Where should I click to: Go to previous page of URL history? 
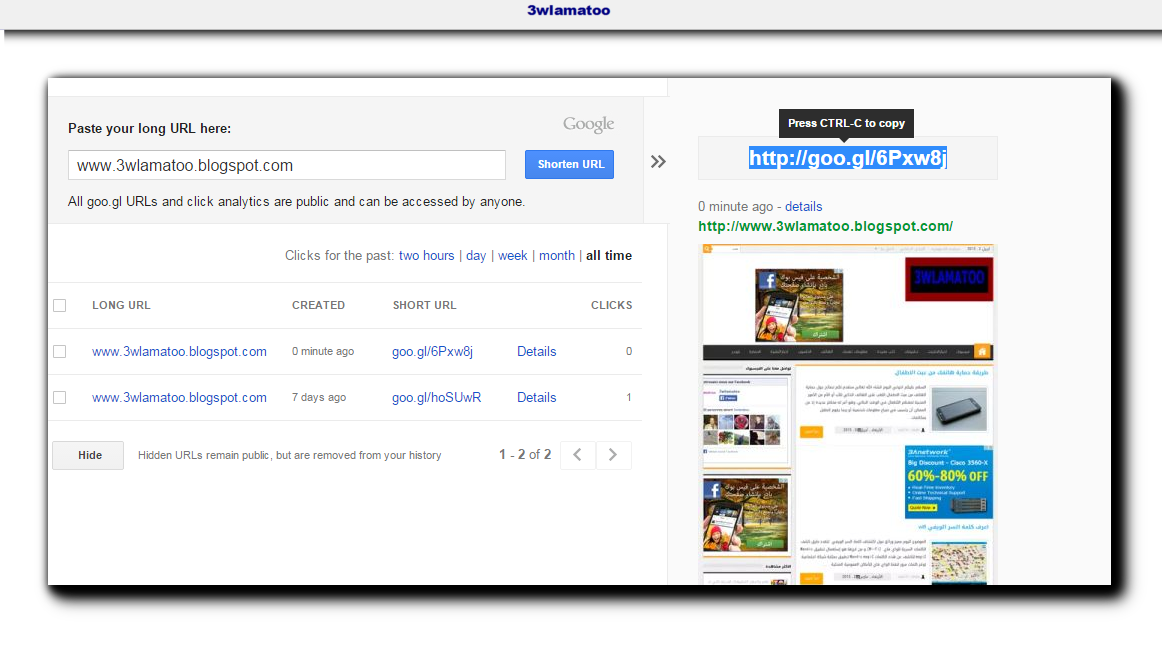[x=578, y=455]
